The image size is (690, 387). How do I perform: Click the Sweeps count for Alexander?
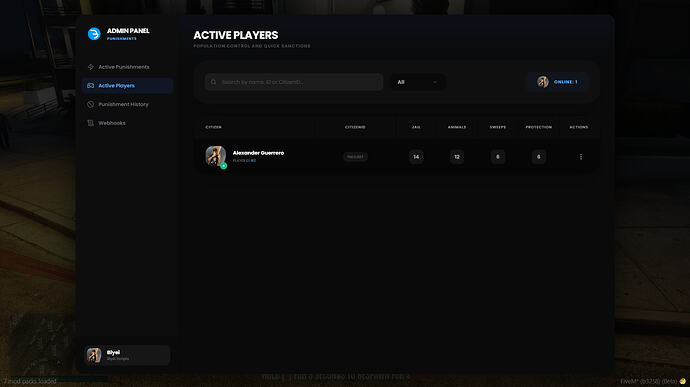(x=498, y=157)
